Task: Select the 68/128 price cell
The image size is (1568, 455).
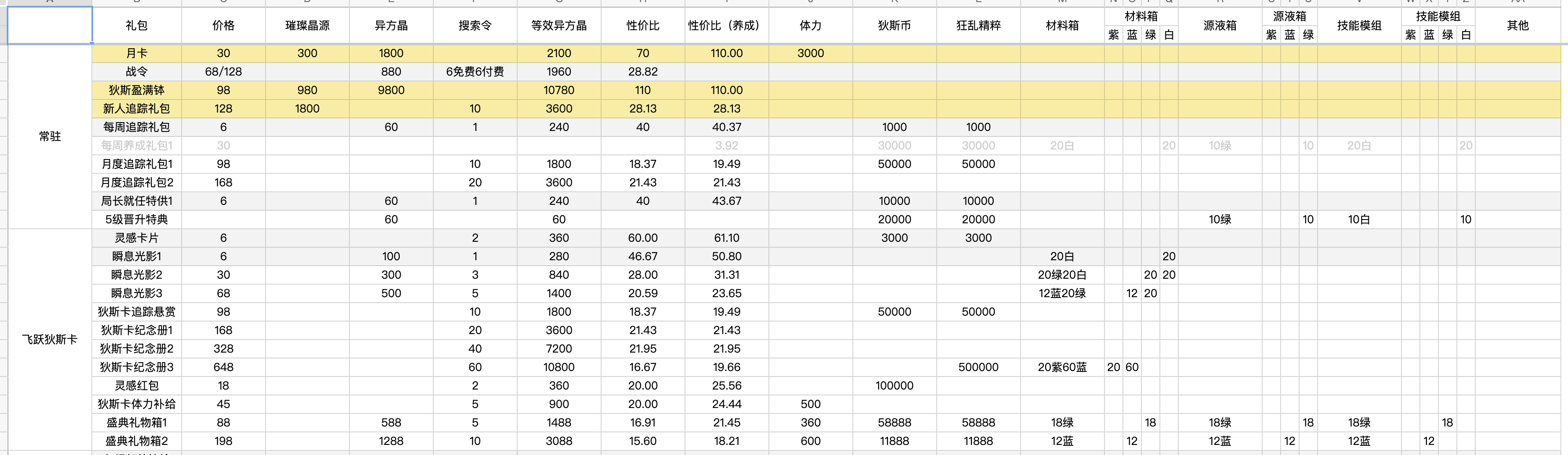Action: coord(224,72)
